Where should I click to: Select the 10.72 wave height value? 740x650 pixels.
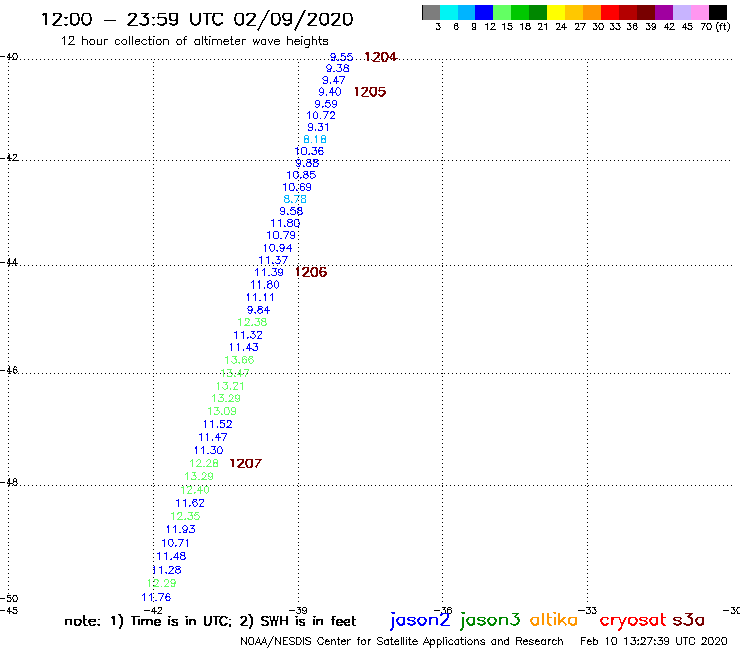[321, 116]
